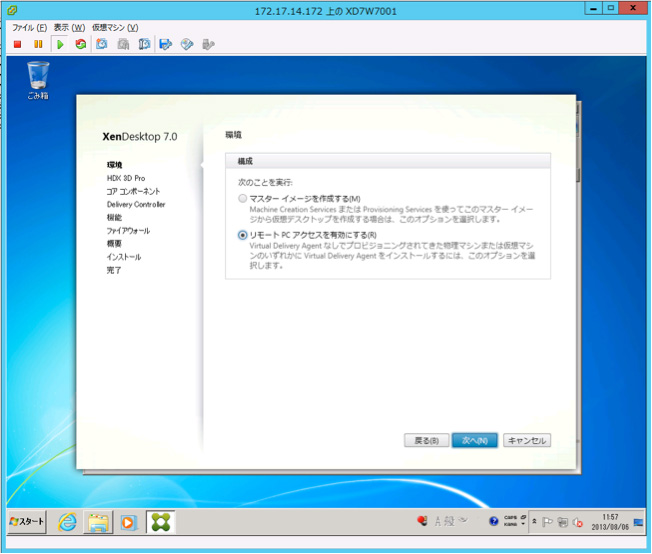The height and width of the screenshot is (554, 652).
Task: Click the HDX 3D Pro sidebar step
Action: 126,178
